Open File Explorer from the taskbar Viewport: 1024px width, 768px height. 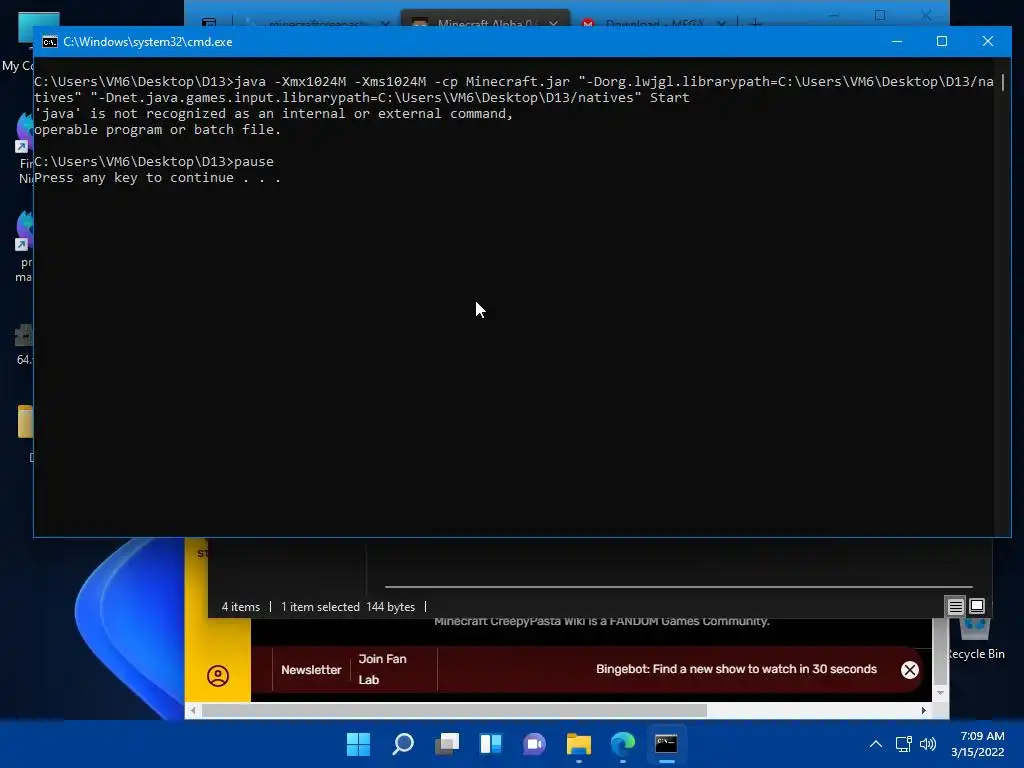[x=579, y=744]
